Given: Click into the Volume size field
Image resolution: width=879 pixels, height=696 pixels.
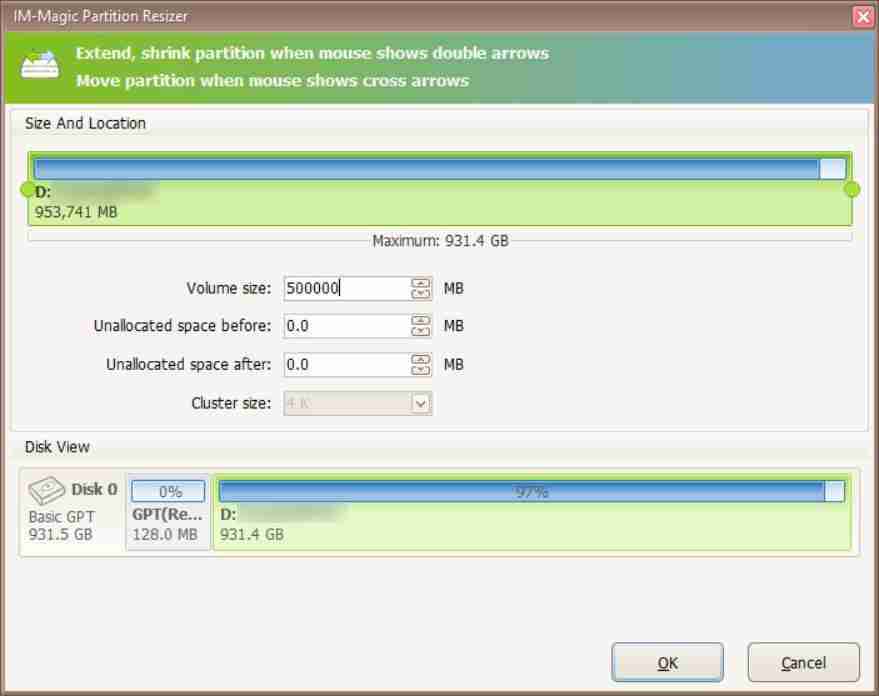Looking at the screenshot, I should point(347,289).
